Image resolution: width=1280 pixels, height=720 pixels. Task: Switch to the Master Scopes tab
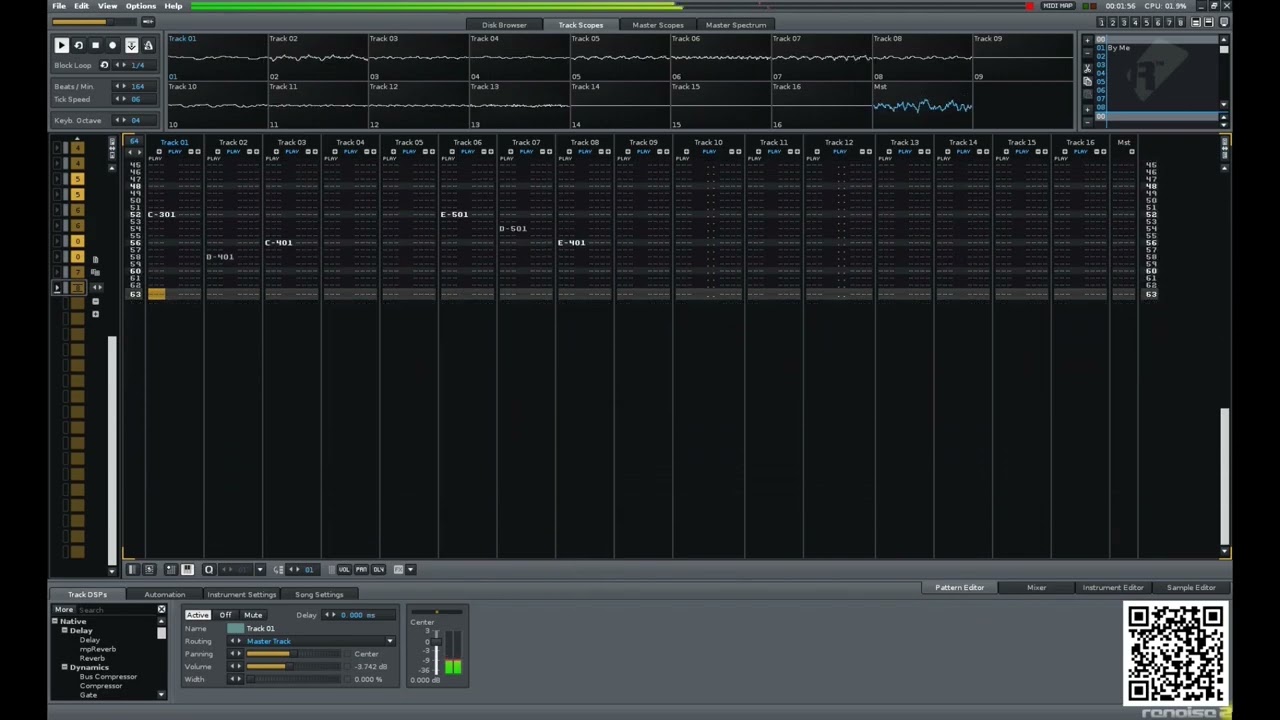[657, 25]
